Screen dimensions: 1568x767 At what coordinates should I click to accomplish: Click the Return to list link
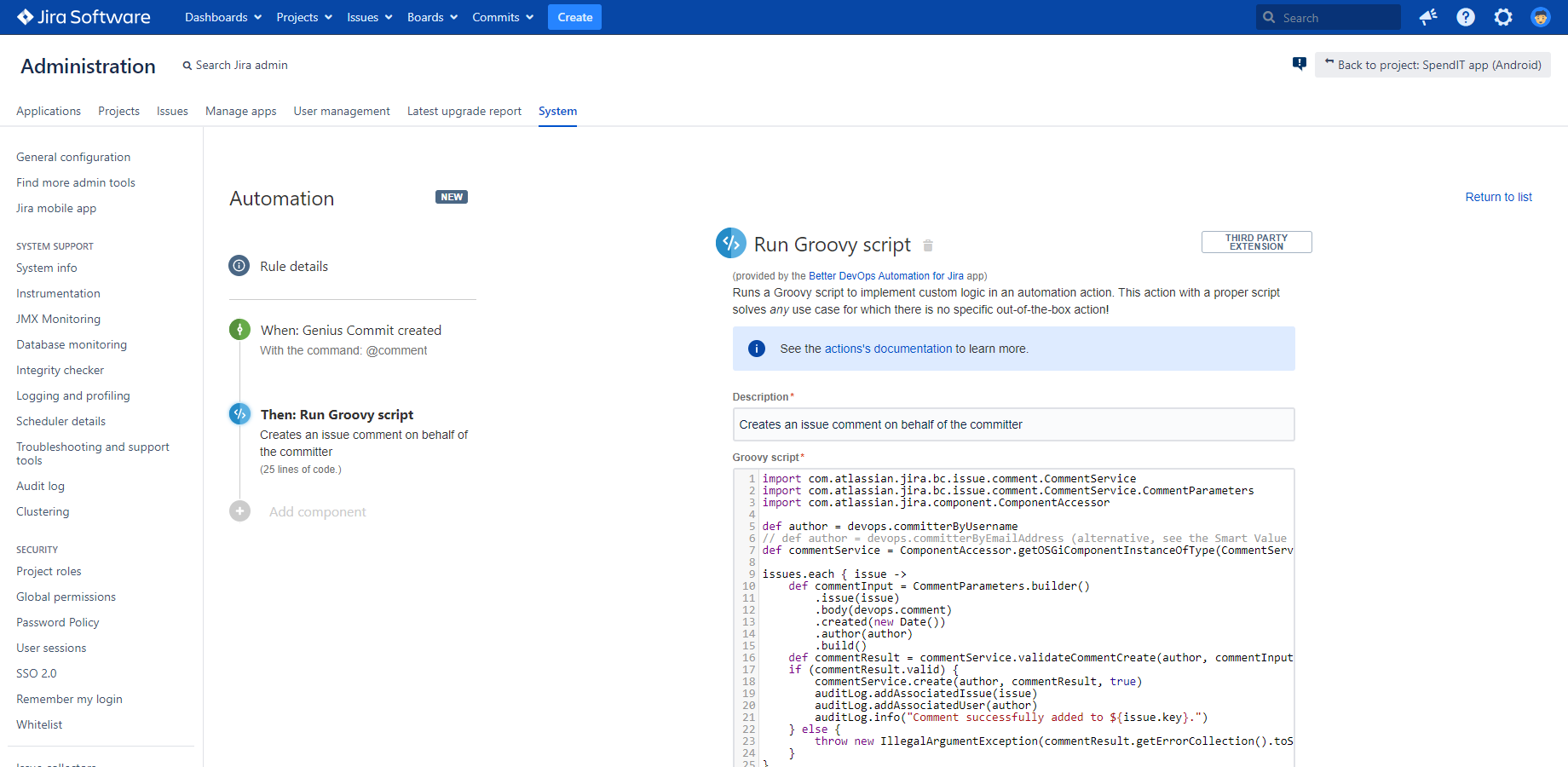[x=1498, y=197]
